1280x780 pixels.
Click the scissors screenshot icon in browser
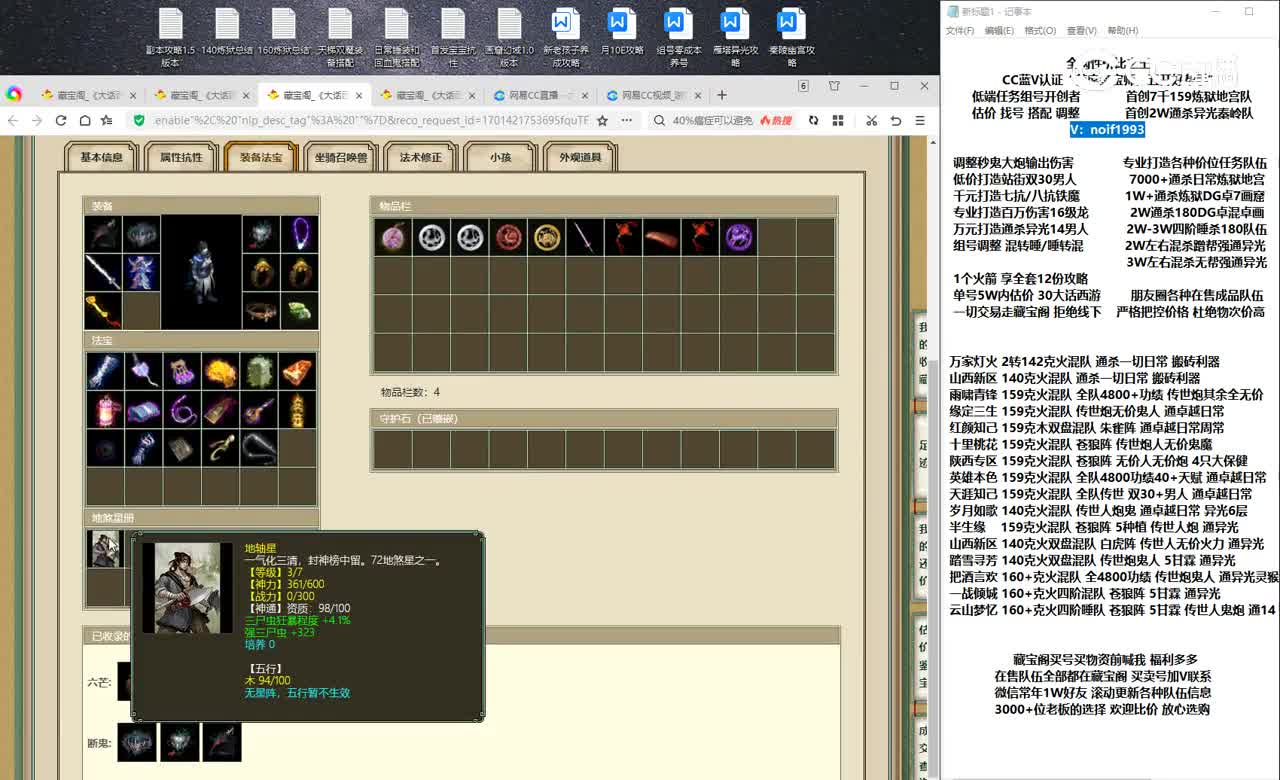(871, 120)
